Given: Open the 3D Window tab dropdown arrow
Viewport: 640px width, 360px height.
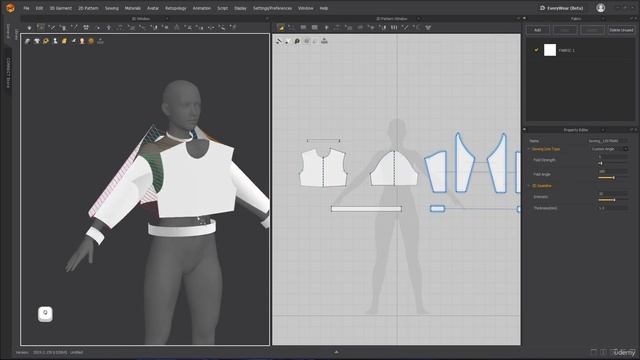Looking at the screenshot, I should (167, 18).
